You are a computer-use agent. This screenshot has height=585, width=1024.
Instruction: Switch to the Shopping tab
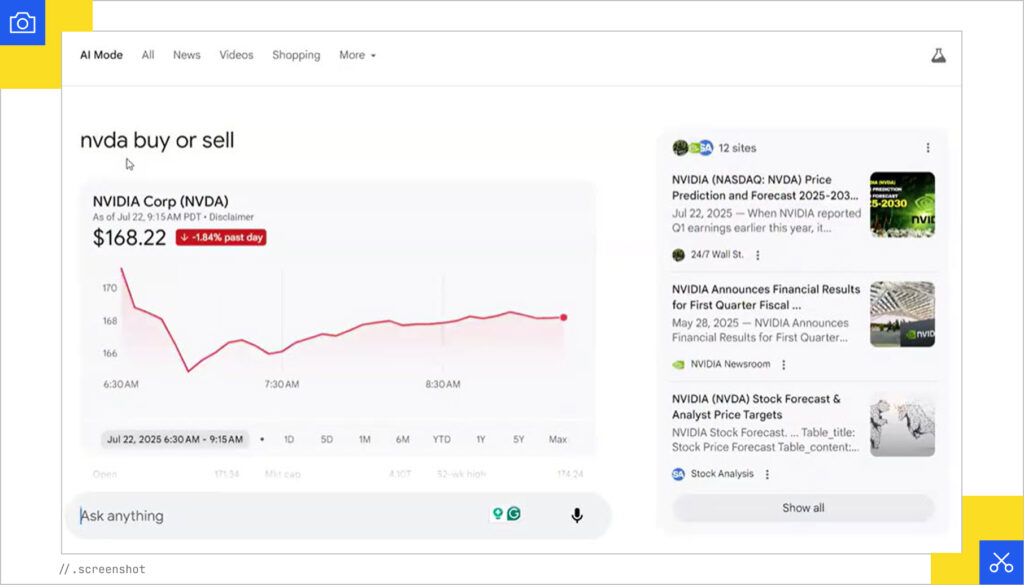click(x=296, y=55)
